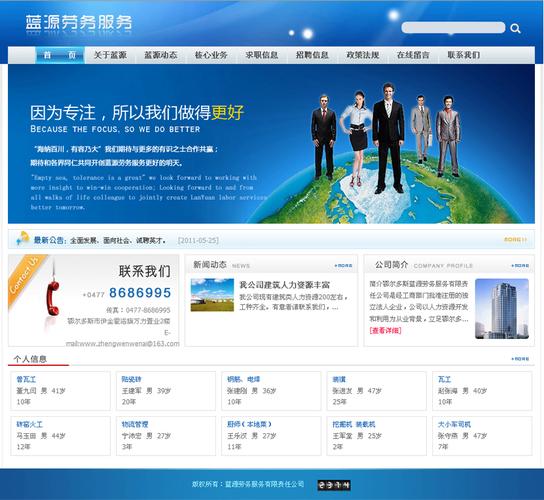
Task: Open the 政策法规 menu item
Action: pyautogui.click(x=363, y=55)
